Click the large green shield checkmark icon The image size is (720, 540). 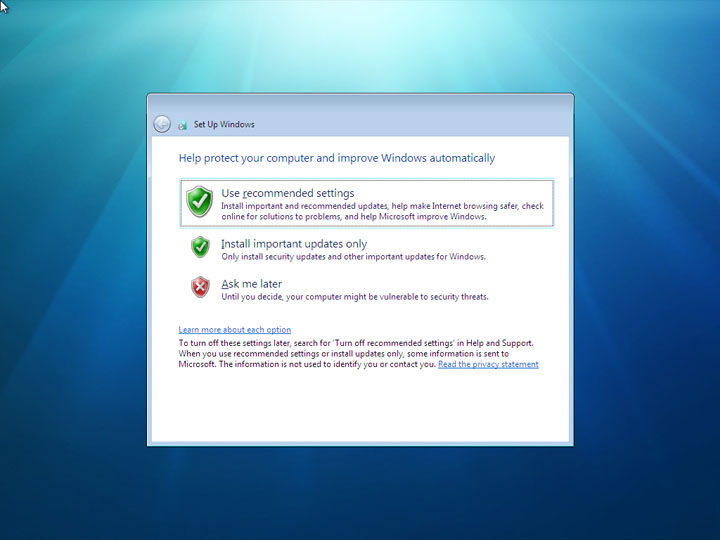pyautogui.click(x=199, y=201)
